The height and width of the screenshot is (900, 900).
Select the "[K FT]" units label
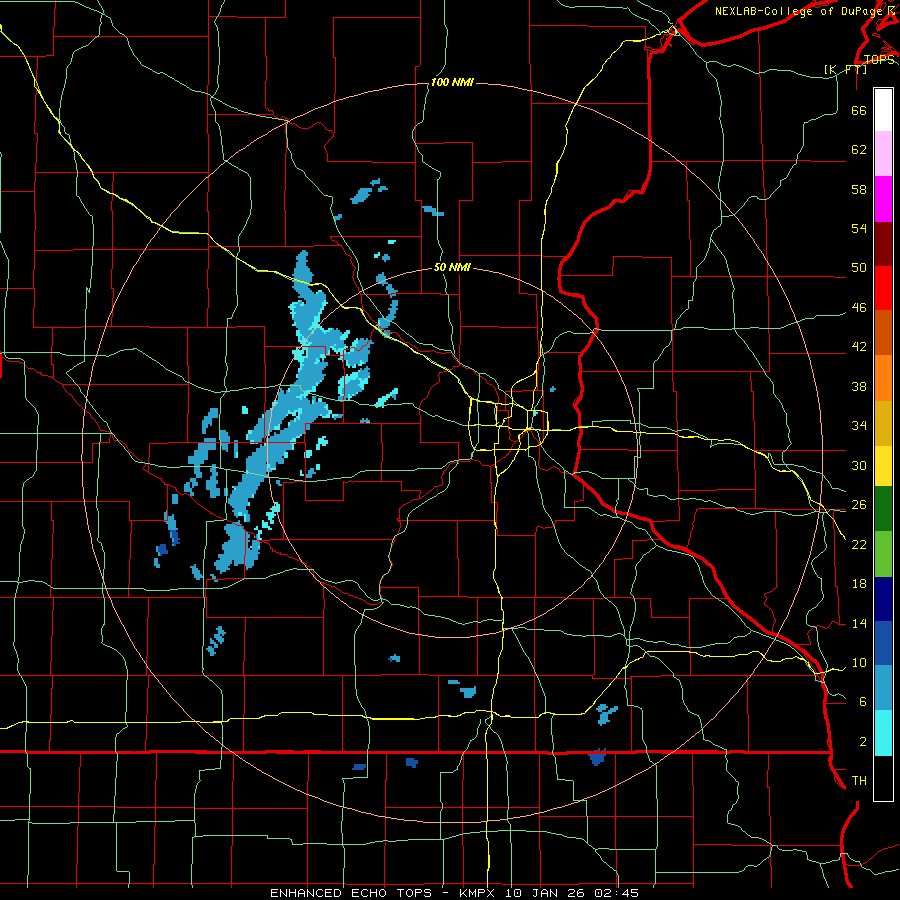845,69
